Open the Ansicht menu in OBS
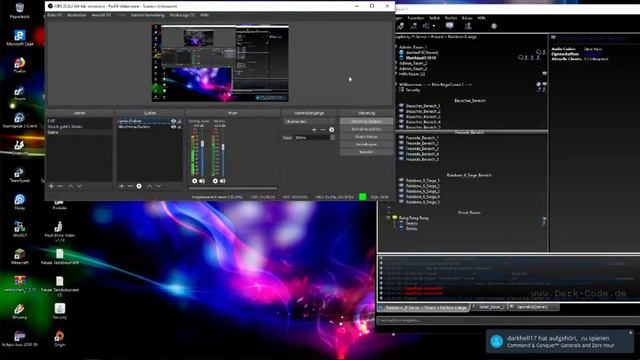 pyautogui.click(x=101, y=15)
